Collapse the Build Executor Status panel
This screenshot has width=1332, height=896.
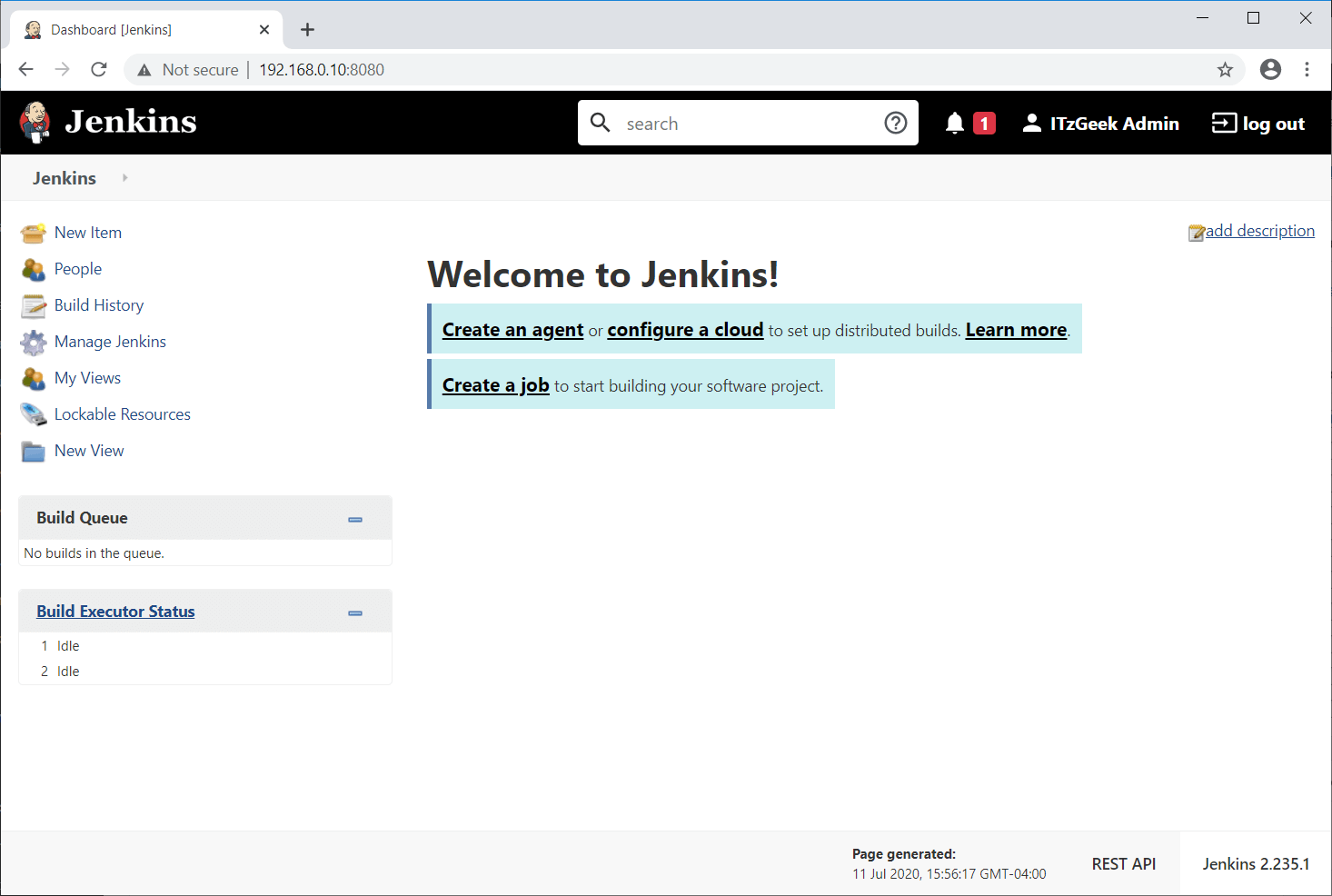(x=355, y=612)
